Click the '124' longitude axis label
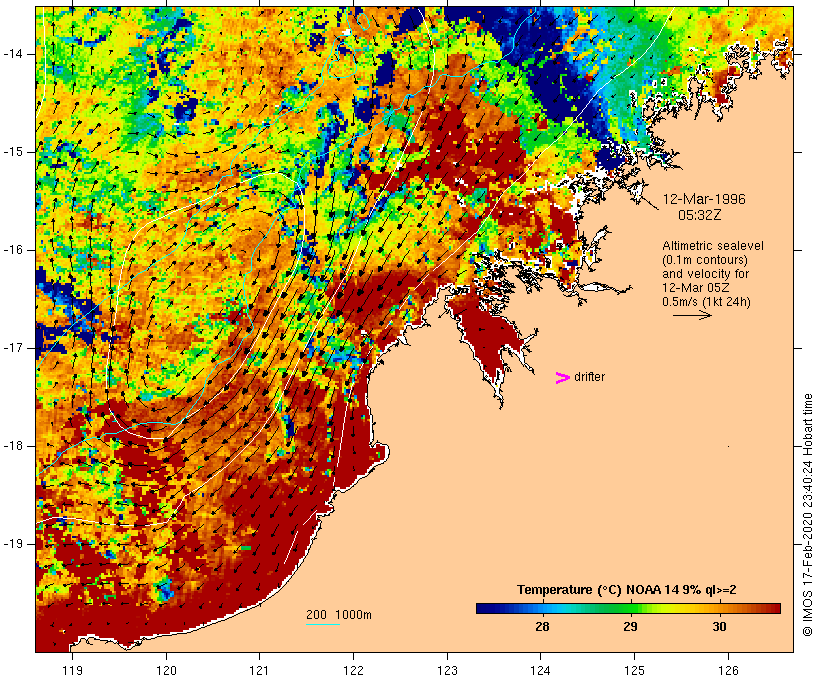This screenshot has width=820, height=680. 540,670
